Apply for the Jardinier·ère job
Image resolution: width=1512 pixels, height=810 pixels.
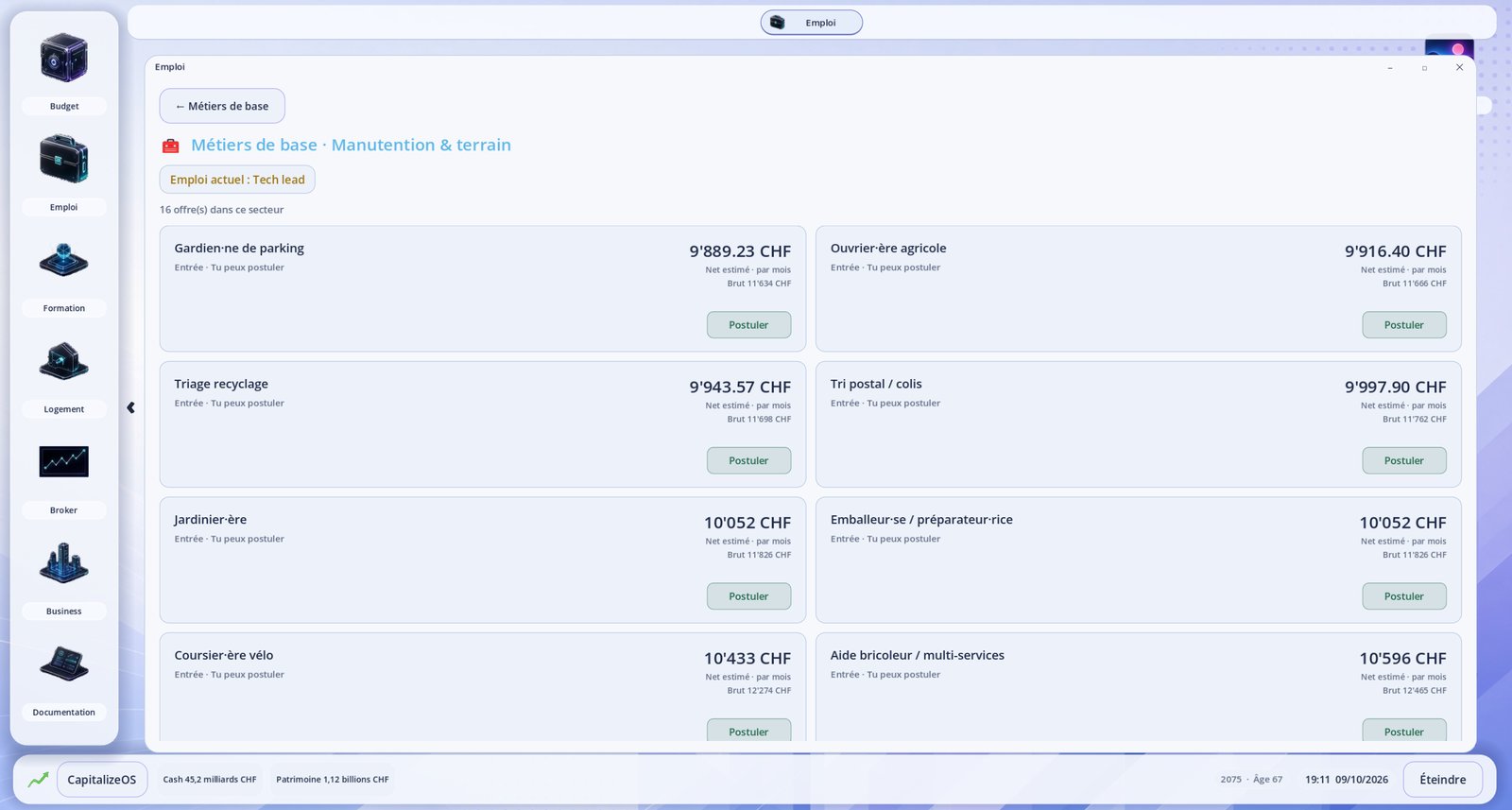click(748, 596)
